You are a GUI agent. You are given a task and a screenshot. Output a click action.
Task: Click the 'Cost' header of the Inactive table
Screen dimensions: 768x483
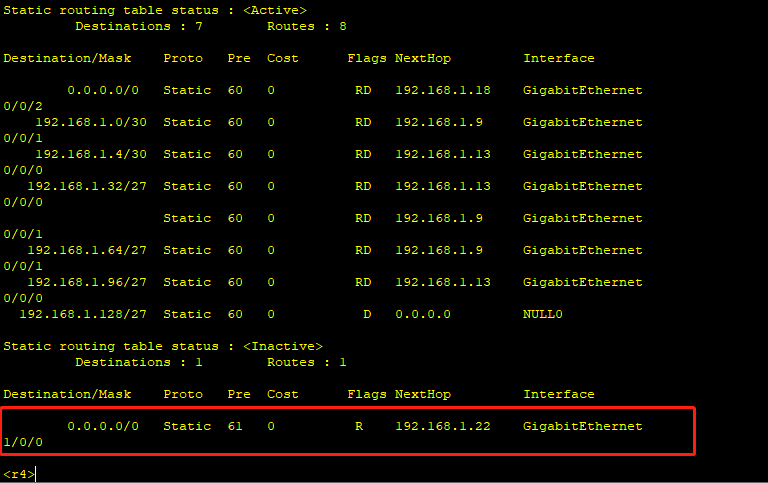pyautogui.click(x=283, y=394)
